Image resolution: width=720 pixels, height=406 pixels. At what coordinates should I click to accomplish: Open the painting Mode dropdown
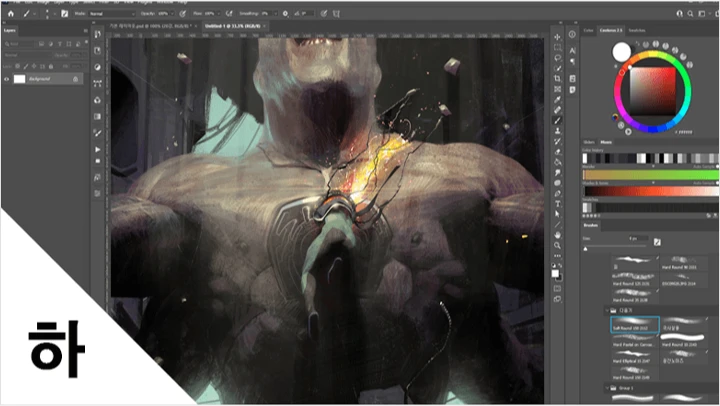tap(112, 14)
